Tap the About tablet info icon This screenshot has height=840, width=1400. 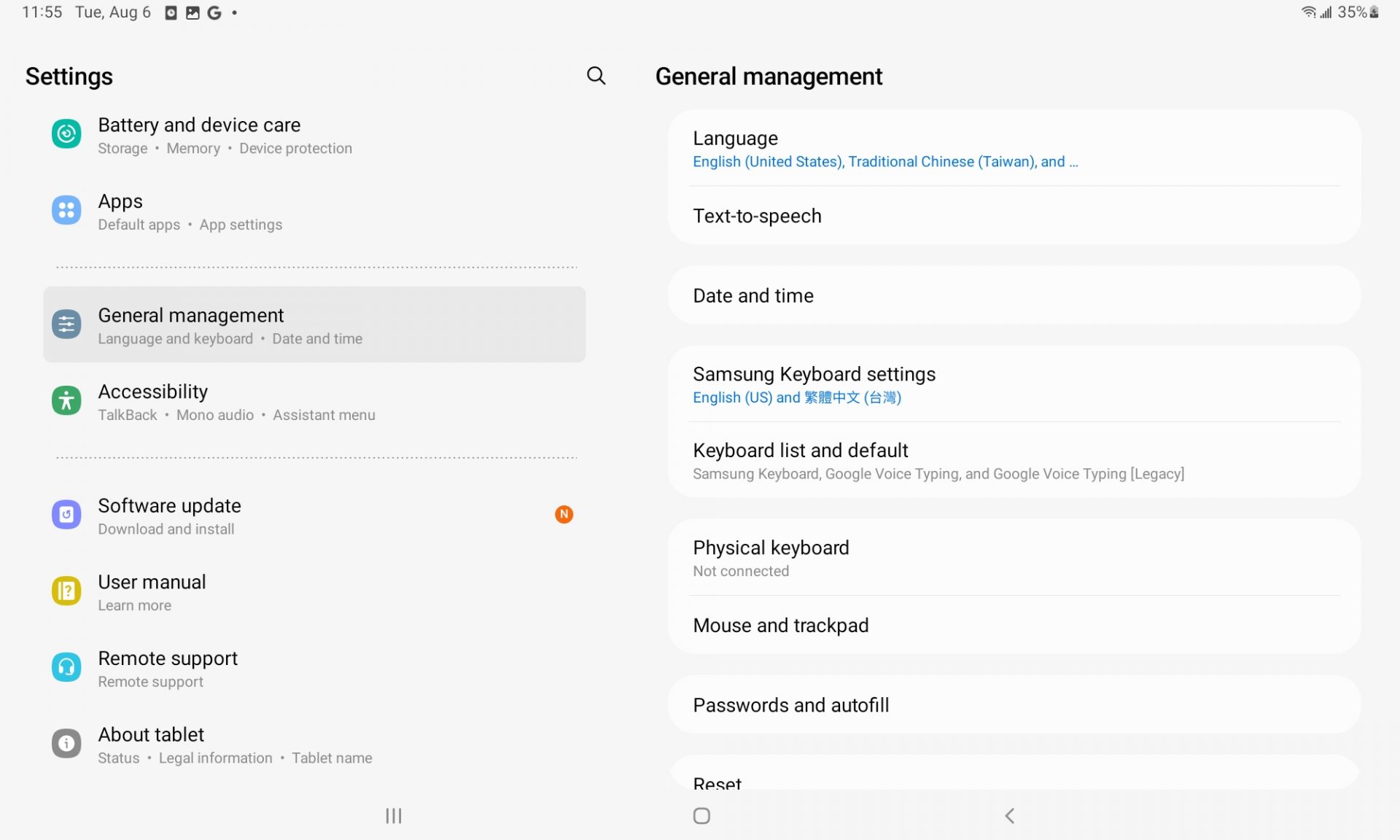point(66,744)
